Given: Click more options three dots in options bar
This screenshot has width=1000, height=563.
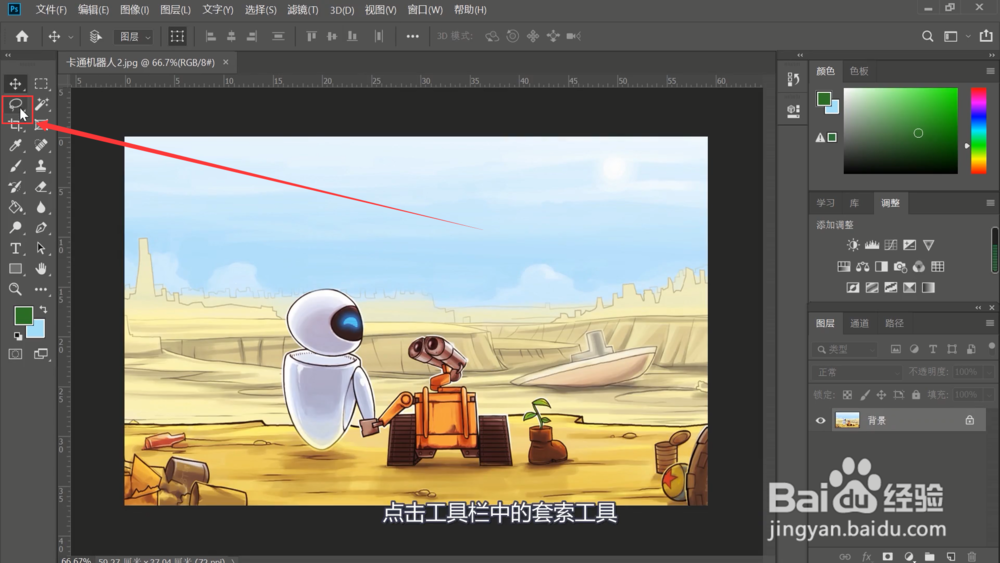Looking at the screenshot, I should coord(413,36).
